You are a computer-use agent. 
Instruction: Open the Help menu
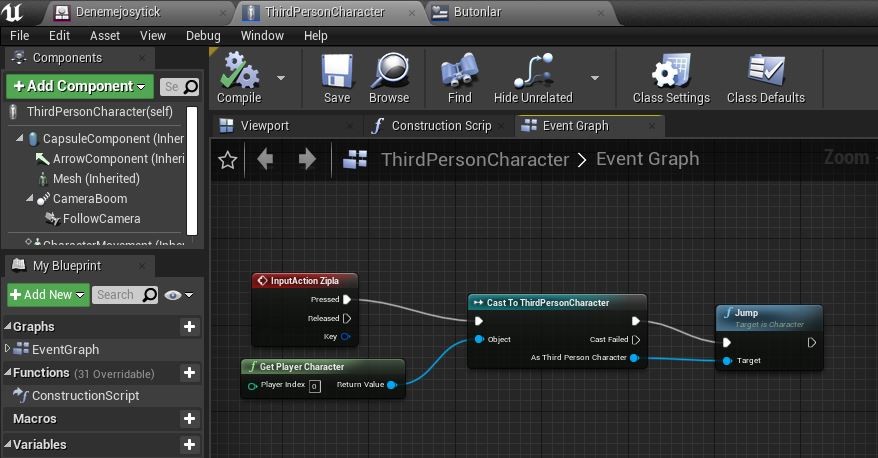pyautogui.click(x=315, y=36)
